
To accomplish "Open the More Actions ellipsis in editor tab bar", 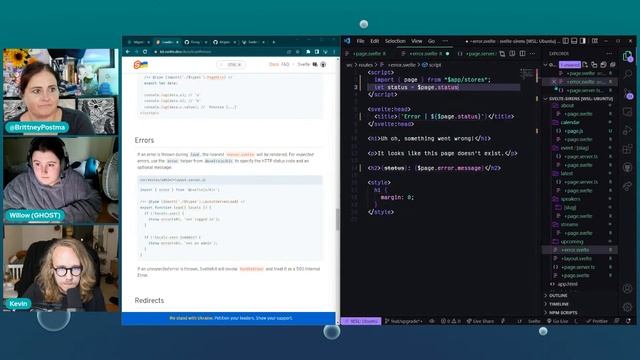I will 532,53.
